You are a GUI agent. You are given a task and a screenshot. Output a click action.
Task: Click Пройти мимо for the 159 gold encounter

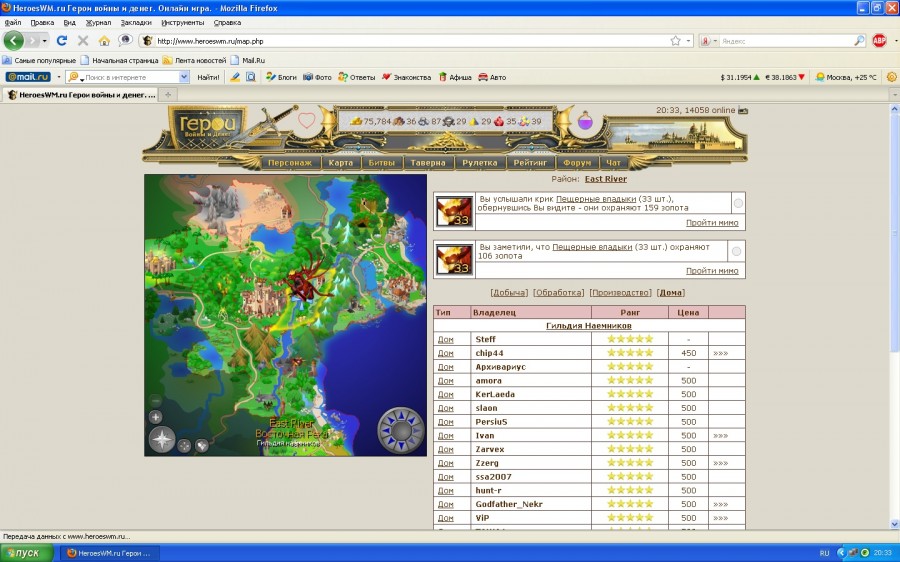pos(712,223)
